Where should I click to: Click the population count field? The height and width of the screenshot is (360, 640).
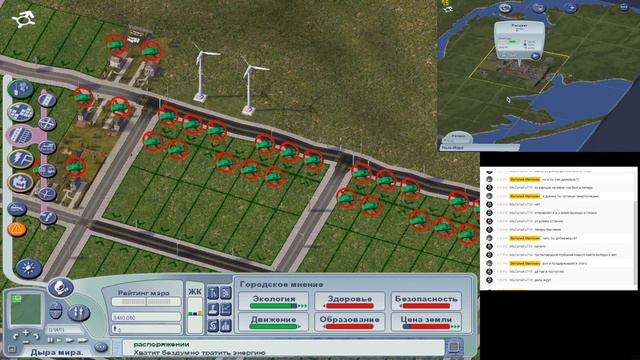pyautogui.click(x=146, y=329)
